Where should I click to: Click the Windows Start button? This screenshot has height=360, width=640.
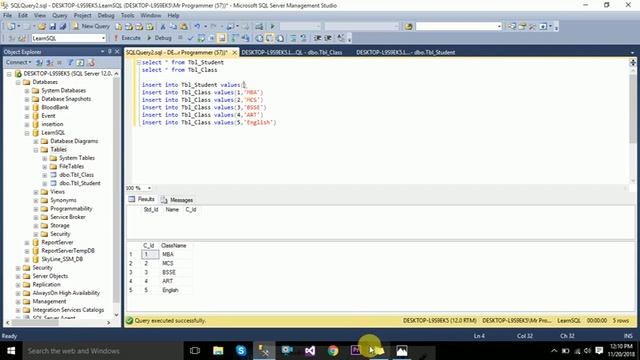[x=11, y=351]
